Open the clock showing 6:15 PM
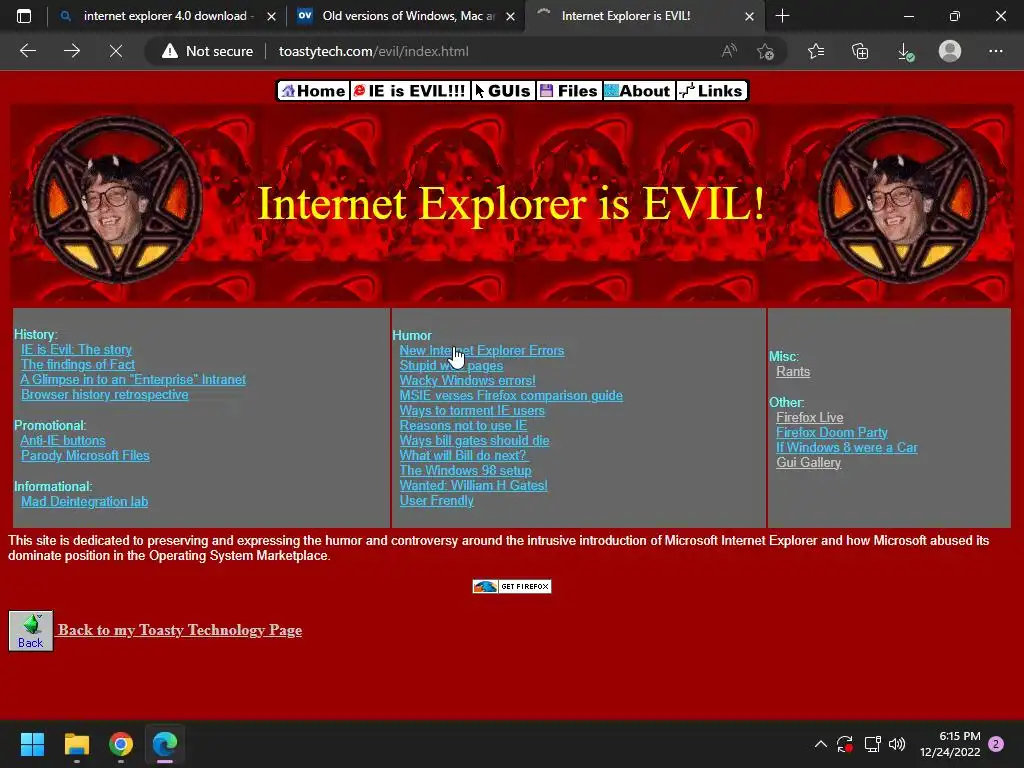1024x768 pixels. pos(950,744)
